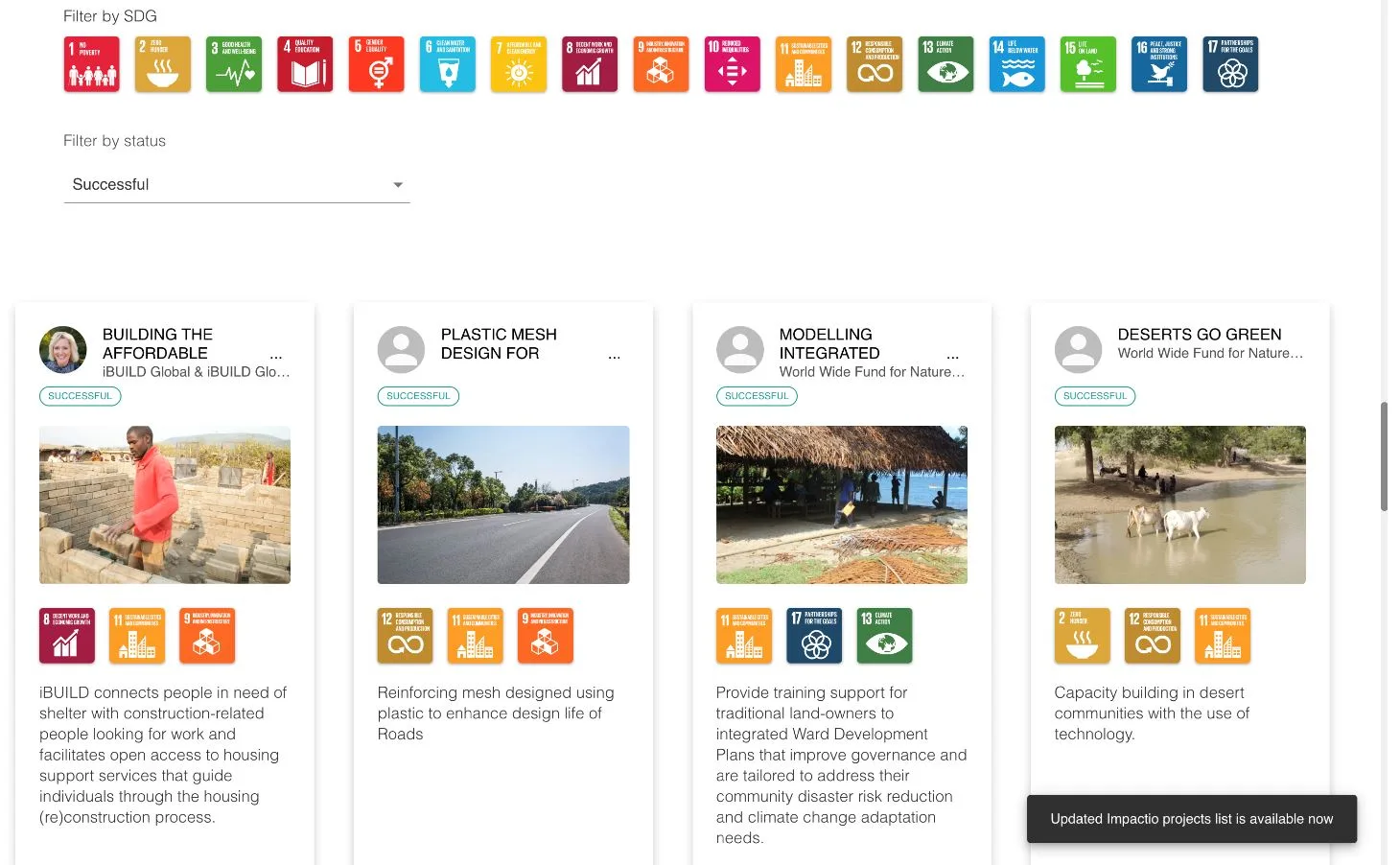Filter projects by SDG 13 Climate Action
The height and width of the screenshot is (865, 1400).
coord(945,64)
